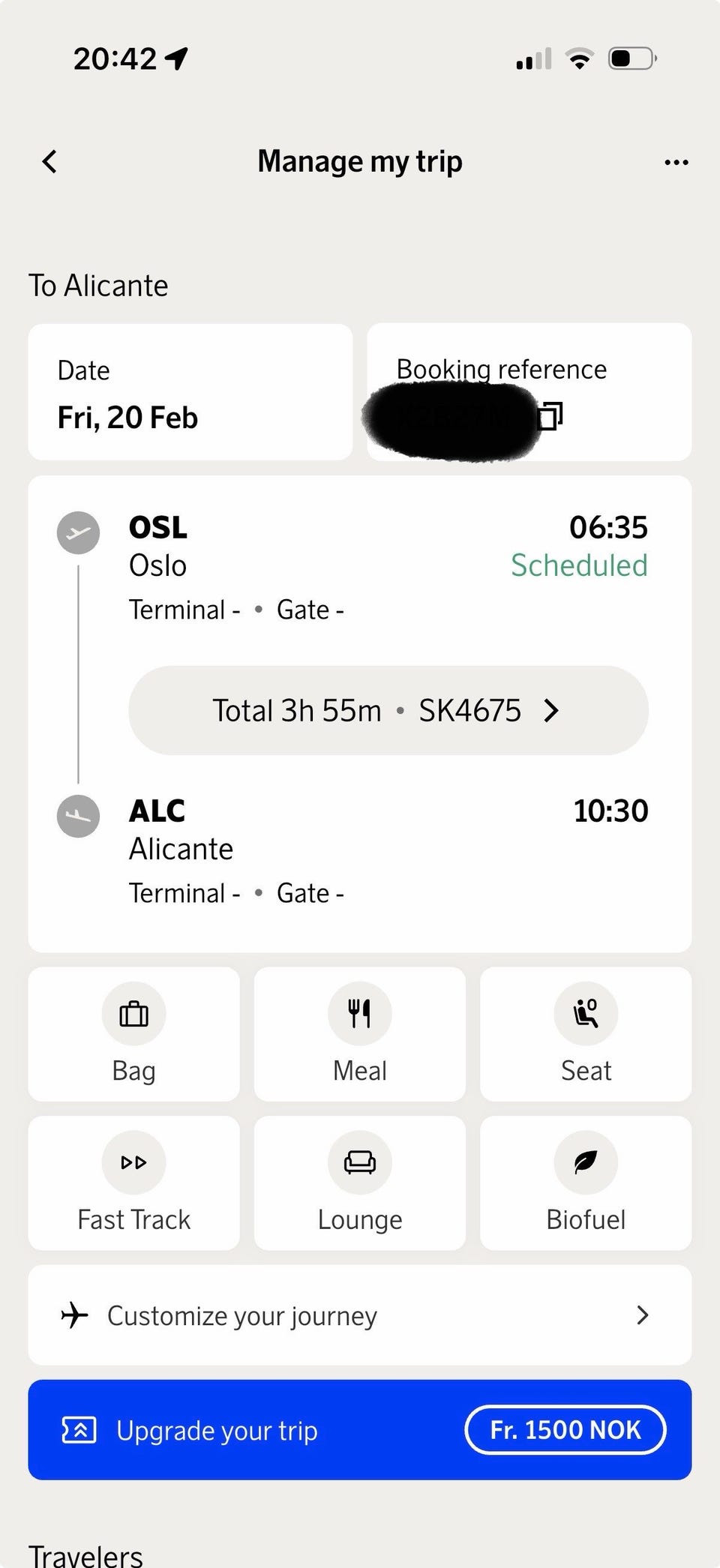Tap the Scheduled flight status text
720x1568 pixels.
coord(578,565)
